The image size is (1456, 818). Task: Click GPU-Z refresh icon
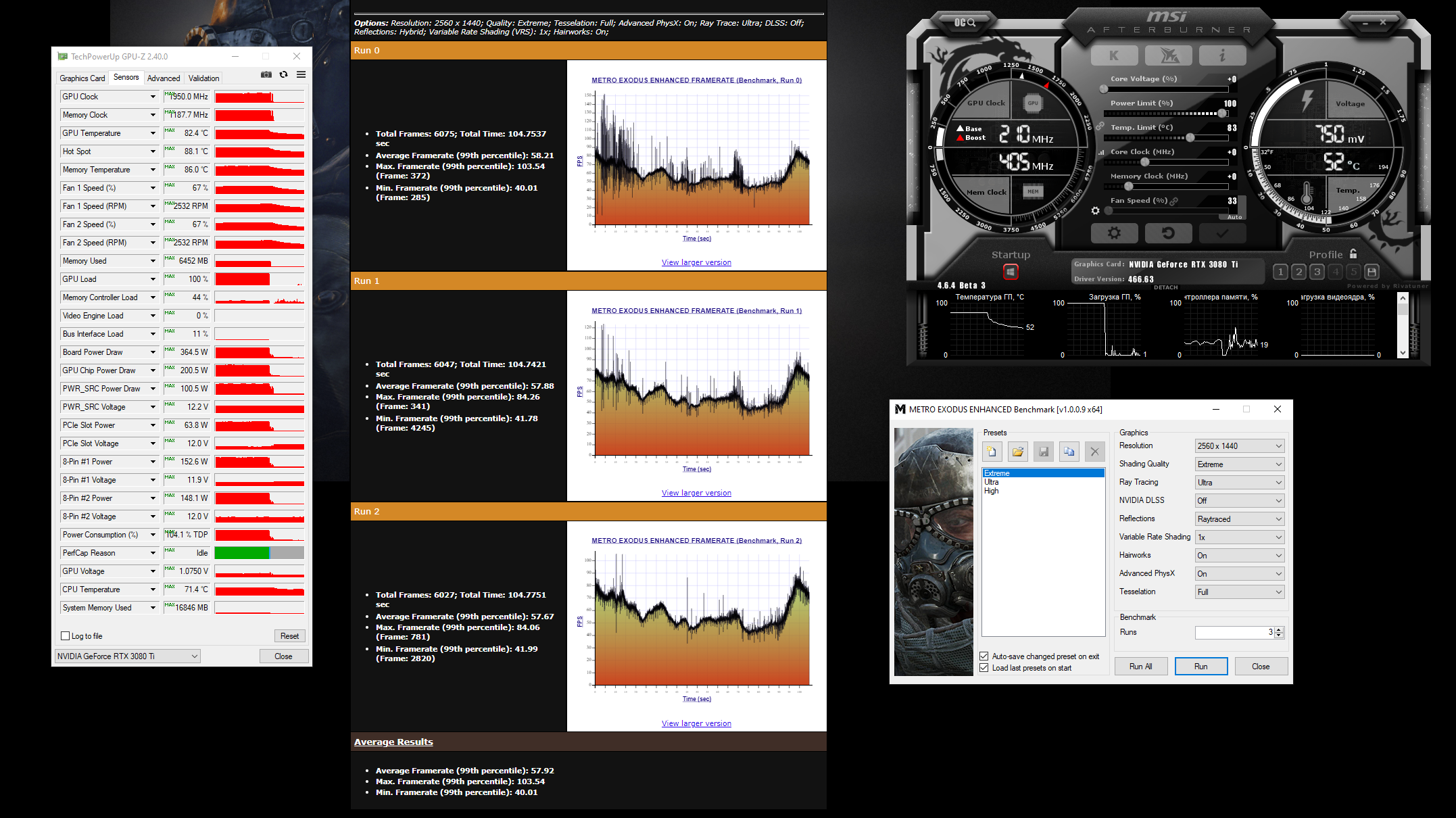pos(284,75)
